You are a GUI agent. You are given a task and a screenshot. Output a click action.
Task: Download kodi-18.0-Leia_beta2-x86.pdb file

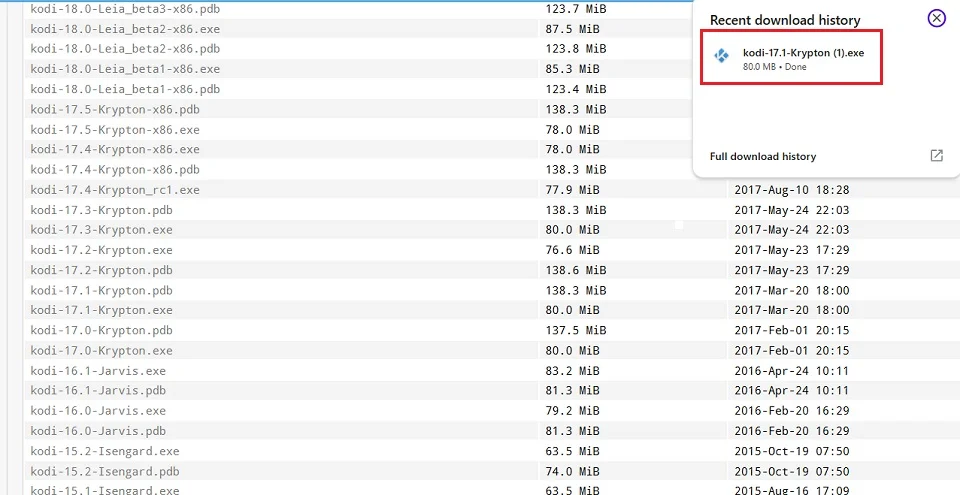click(125, 48)
